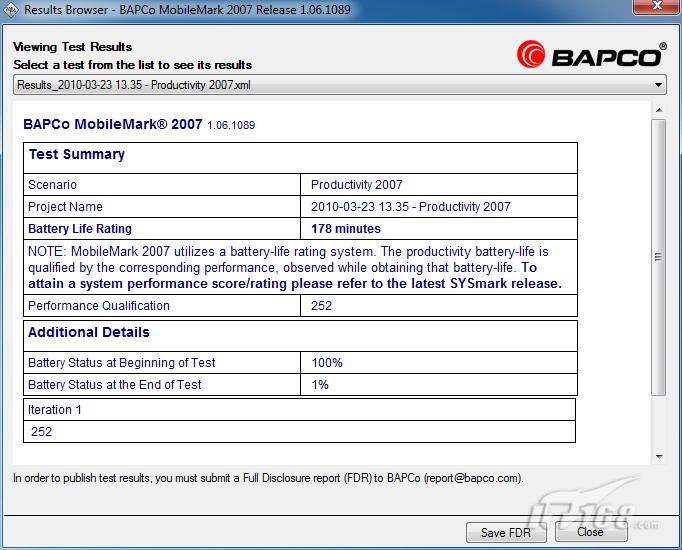The width and height of the screenshot is (682, 550).
Task: Click the scrollbar up arrow
Action: coord(659,110)
